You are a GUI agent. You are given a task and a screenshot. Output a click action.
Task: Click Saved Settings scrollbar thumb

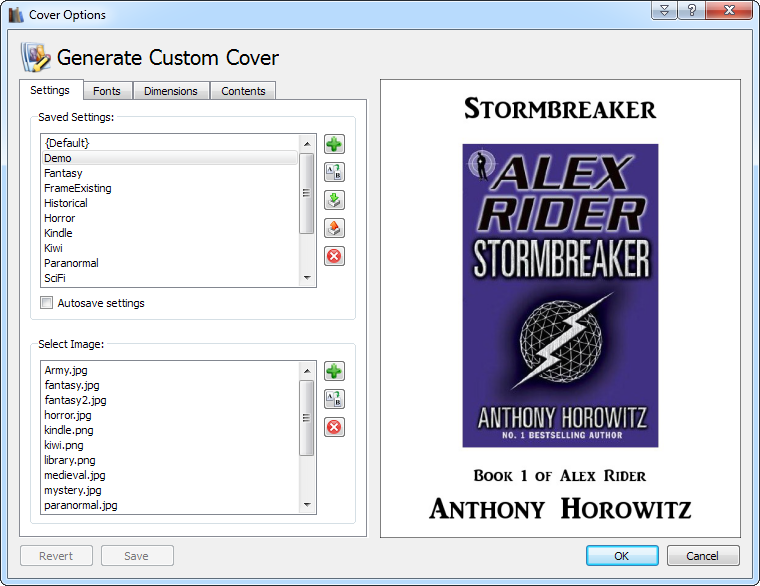306,193
